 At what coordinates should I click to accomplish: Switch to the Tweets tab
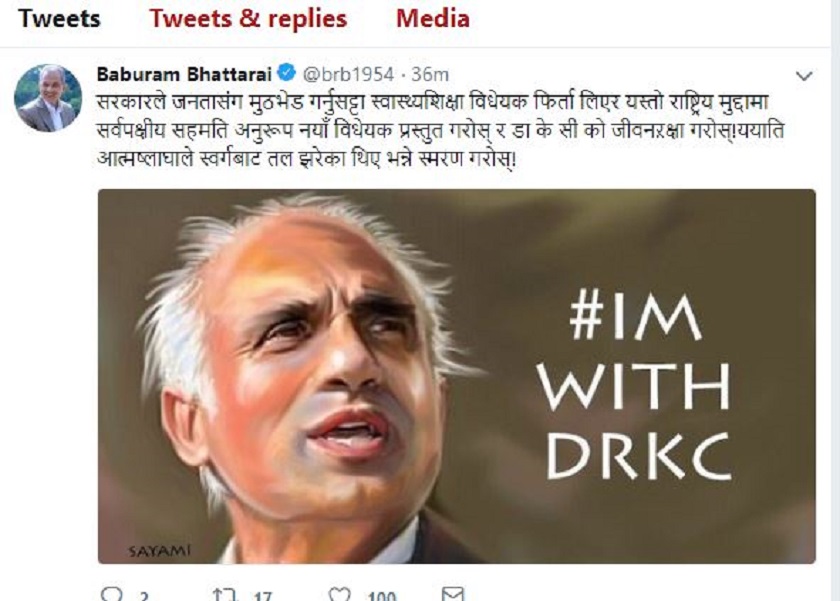(59, 19)
